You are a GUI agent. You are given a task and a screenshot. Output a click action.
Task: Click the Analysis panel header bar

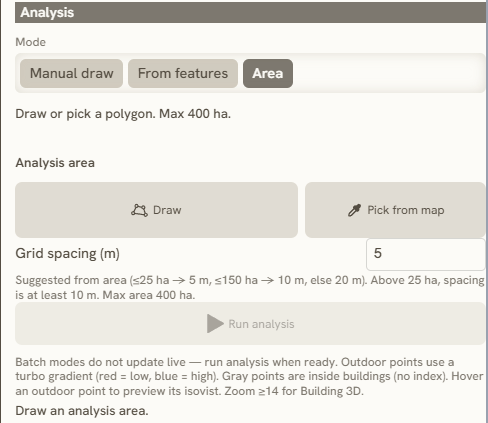pyautogui.click(x=250, y=13)
